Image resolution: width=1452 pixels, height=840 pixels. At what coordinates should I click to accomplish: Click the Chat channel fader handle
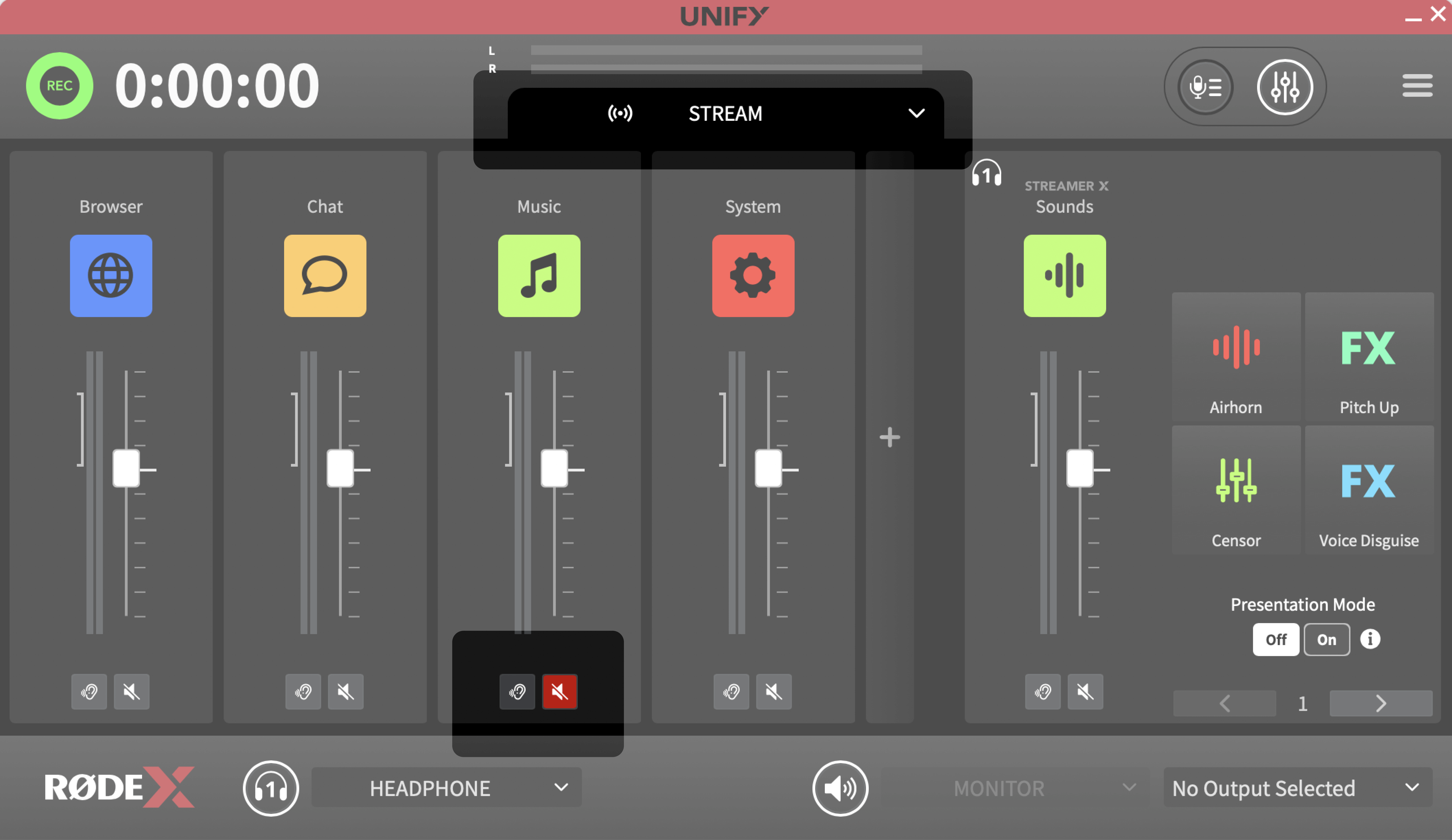(x=340, y=468)
